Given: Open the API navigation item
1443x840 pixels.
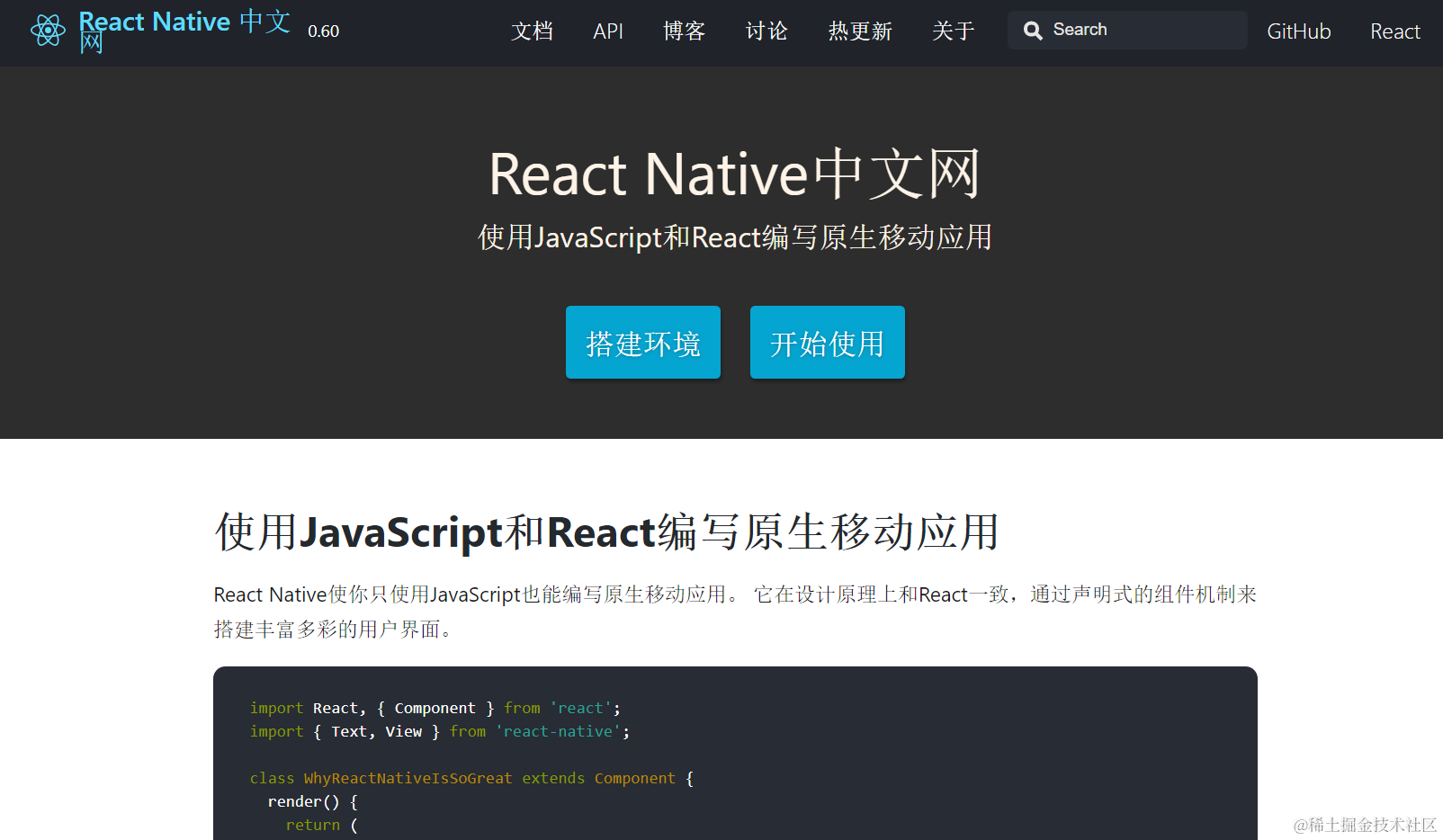Looking at the screenshot, I should point(608,31).
